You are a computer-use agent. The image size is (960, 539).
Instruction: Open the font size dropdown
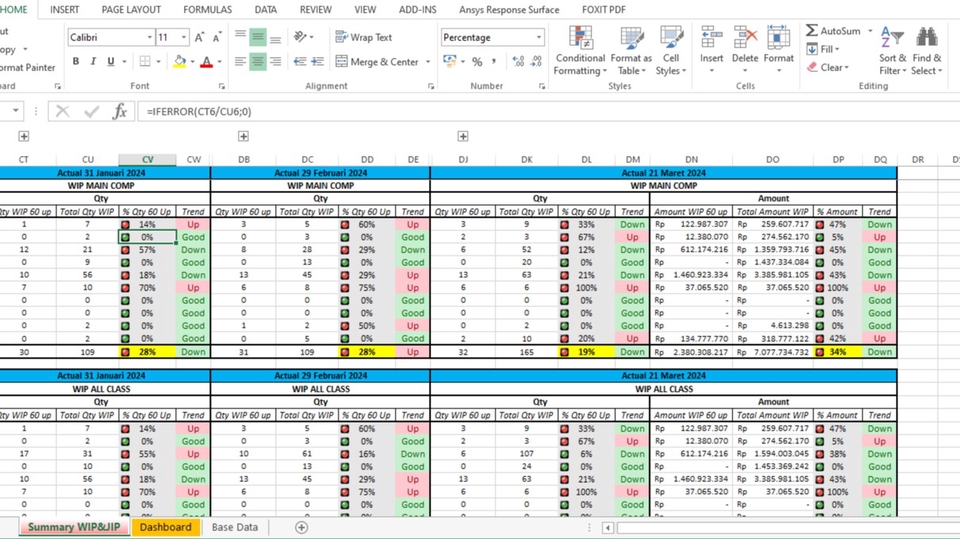[184, 37]
